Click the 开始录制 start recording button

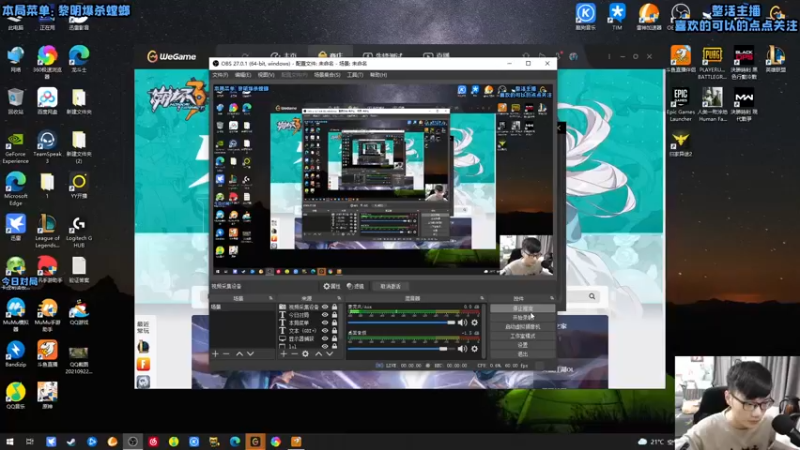[522, 317]
